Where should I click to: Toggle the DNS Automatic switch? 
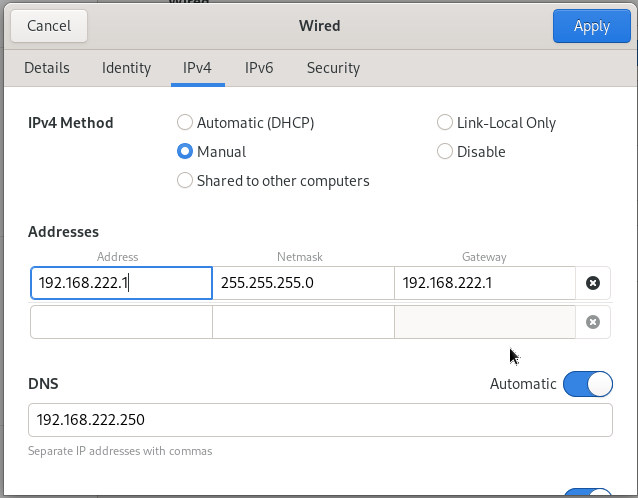(587, 384)
